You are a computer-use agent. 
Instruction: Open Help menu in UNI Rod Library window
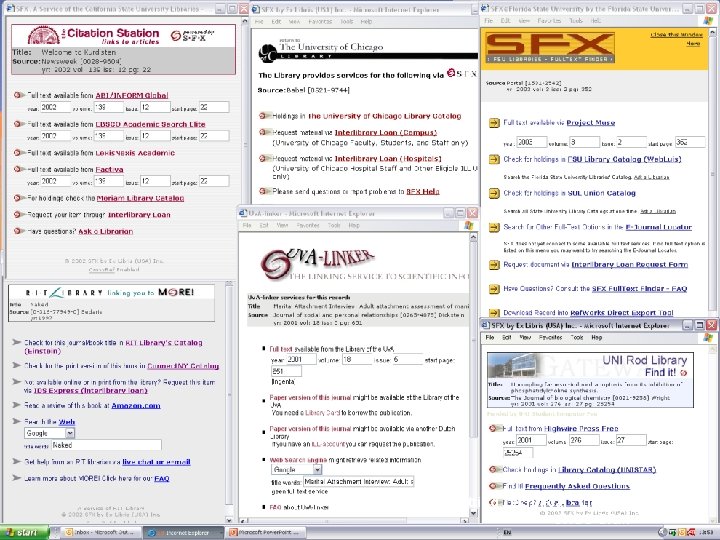coord(597,338)
